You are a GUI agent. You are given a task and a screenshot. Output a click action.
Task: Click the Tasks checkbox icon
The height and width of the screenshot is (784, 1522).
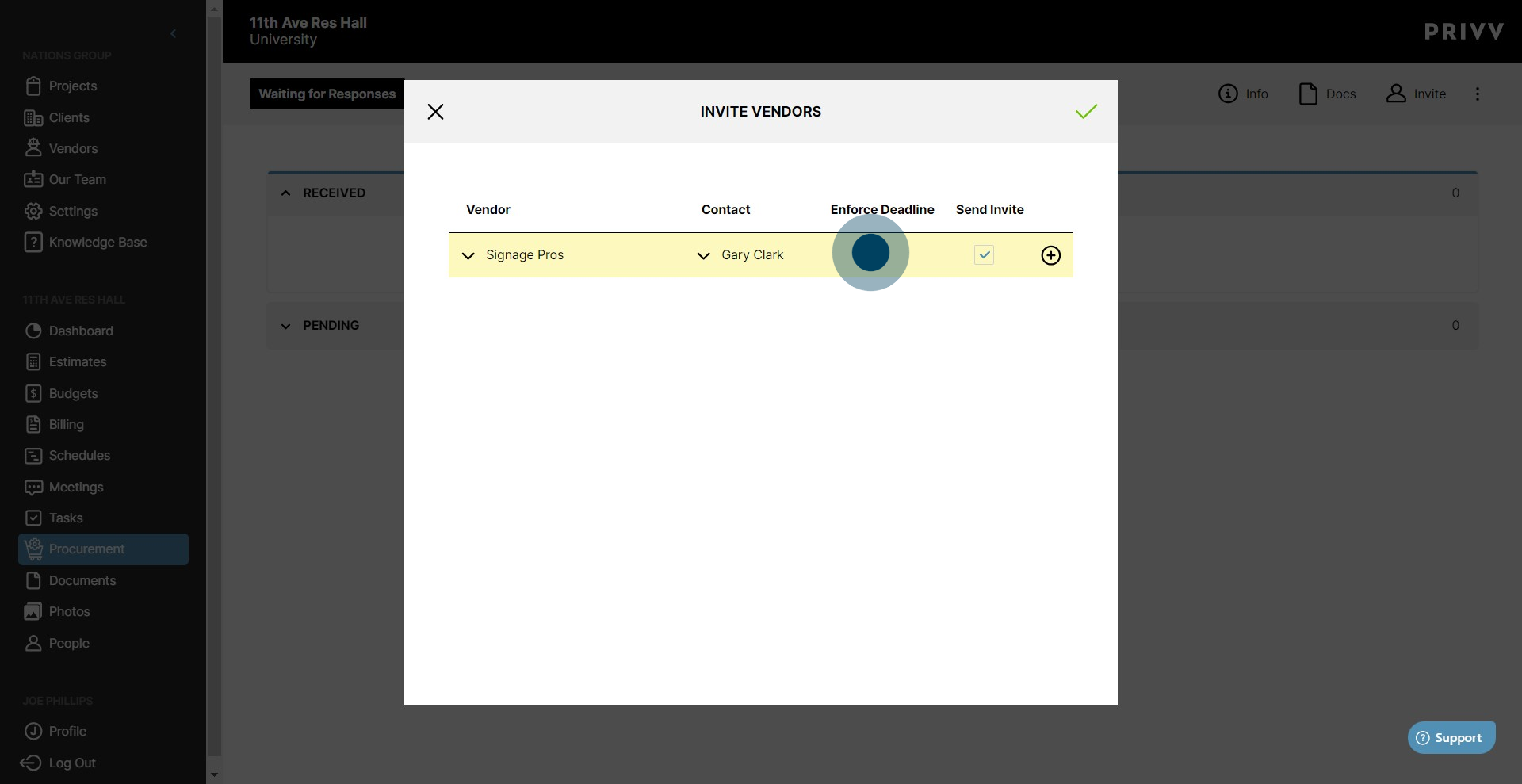pos(33,518)
